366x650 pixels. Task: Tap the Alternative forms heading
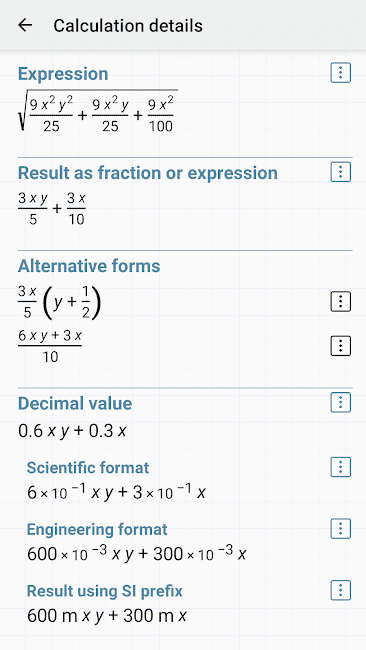point(89,266)
